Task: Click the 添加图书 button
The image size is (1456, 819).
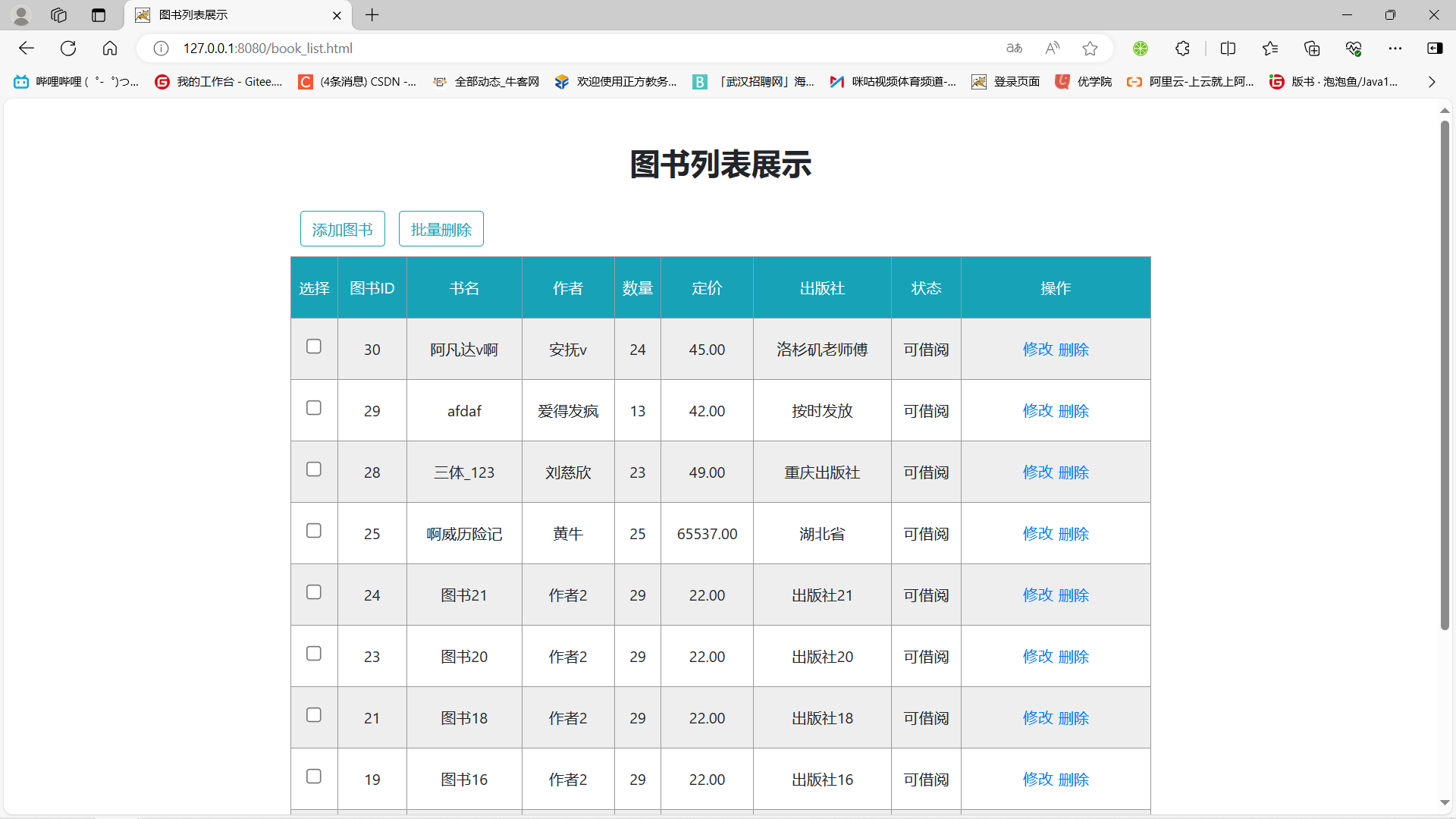Action: (343, 229)
